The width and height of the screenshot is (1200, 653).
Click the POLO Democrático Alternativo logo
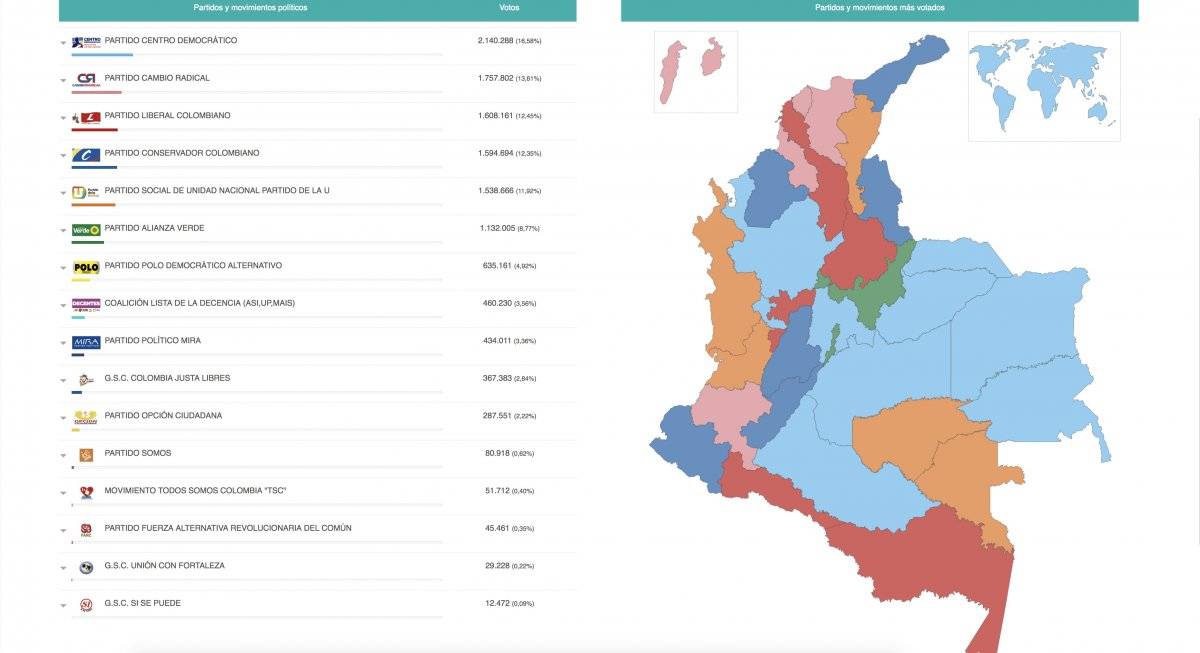[86, 267]
